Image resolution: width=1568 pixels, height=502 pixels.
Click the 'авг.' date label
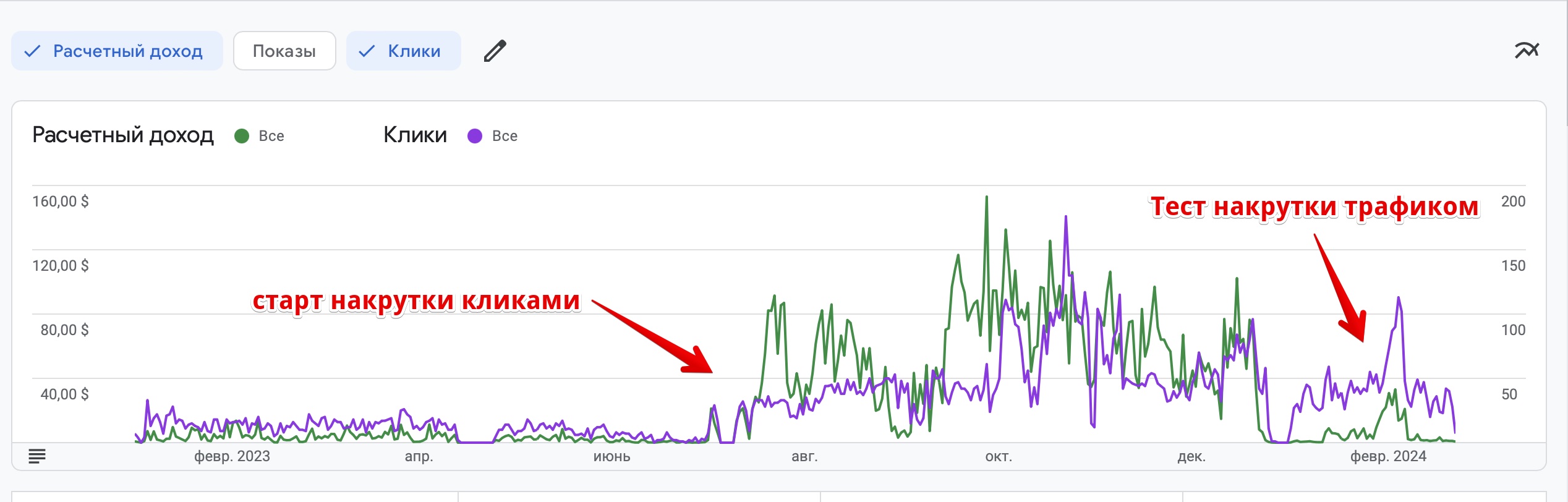804,456
